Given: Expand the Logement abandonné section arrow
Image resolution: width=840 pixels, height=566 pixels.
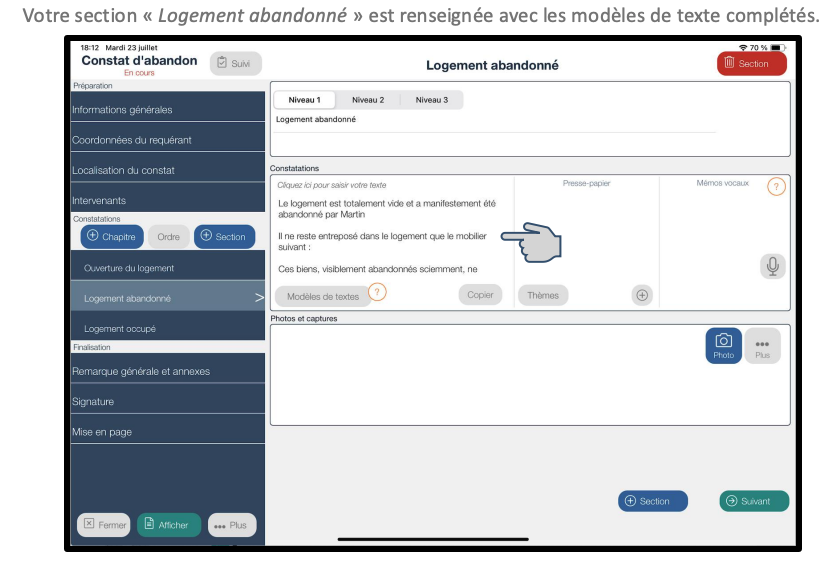Looking at the screenshot, I should coord(259,298).
